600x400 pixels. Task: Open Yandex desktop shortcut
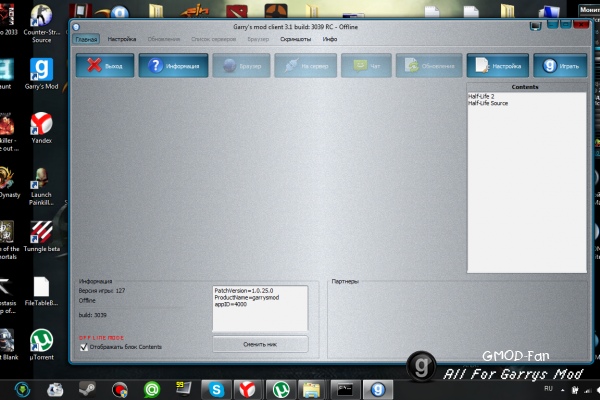(41, 127)
